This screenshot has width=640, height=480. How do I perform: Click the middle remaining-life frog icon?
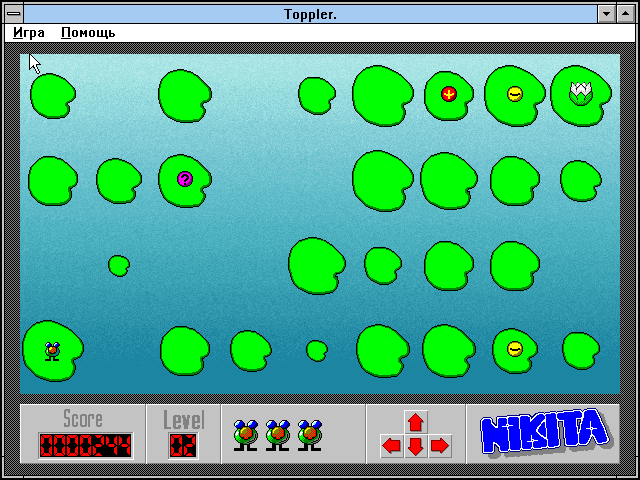tap(278, 436)
